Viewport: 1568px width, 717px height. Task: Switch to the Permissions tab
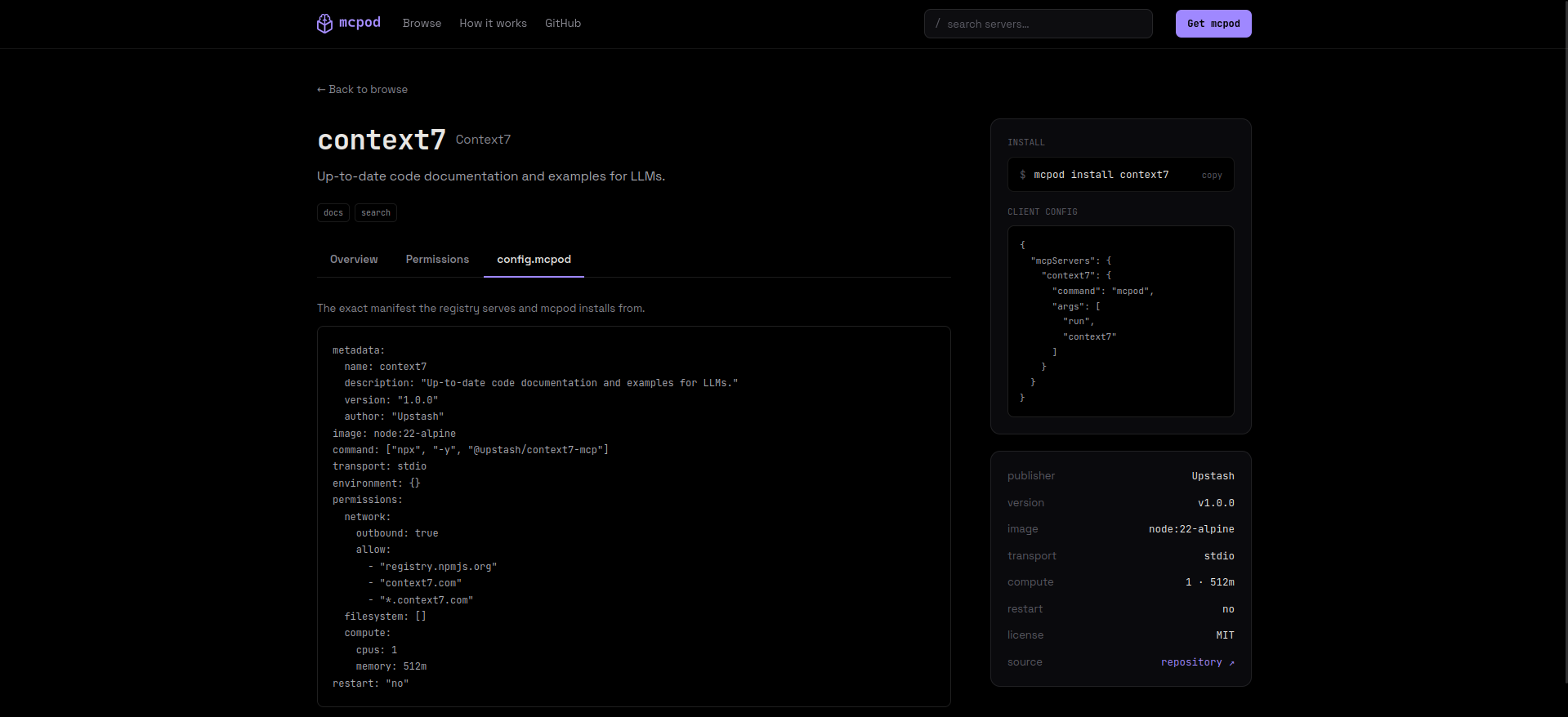coord(437,259)
